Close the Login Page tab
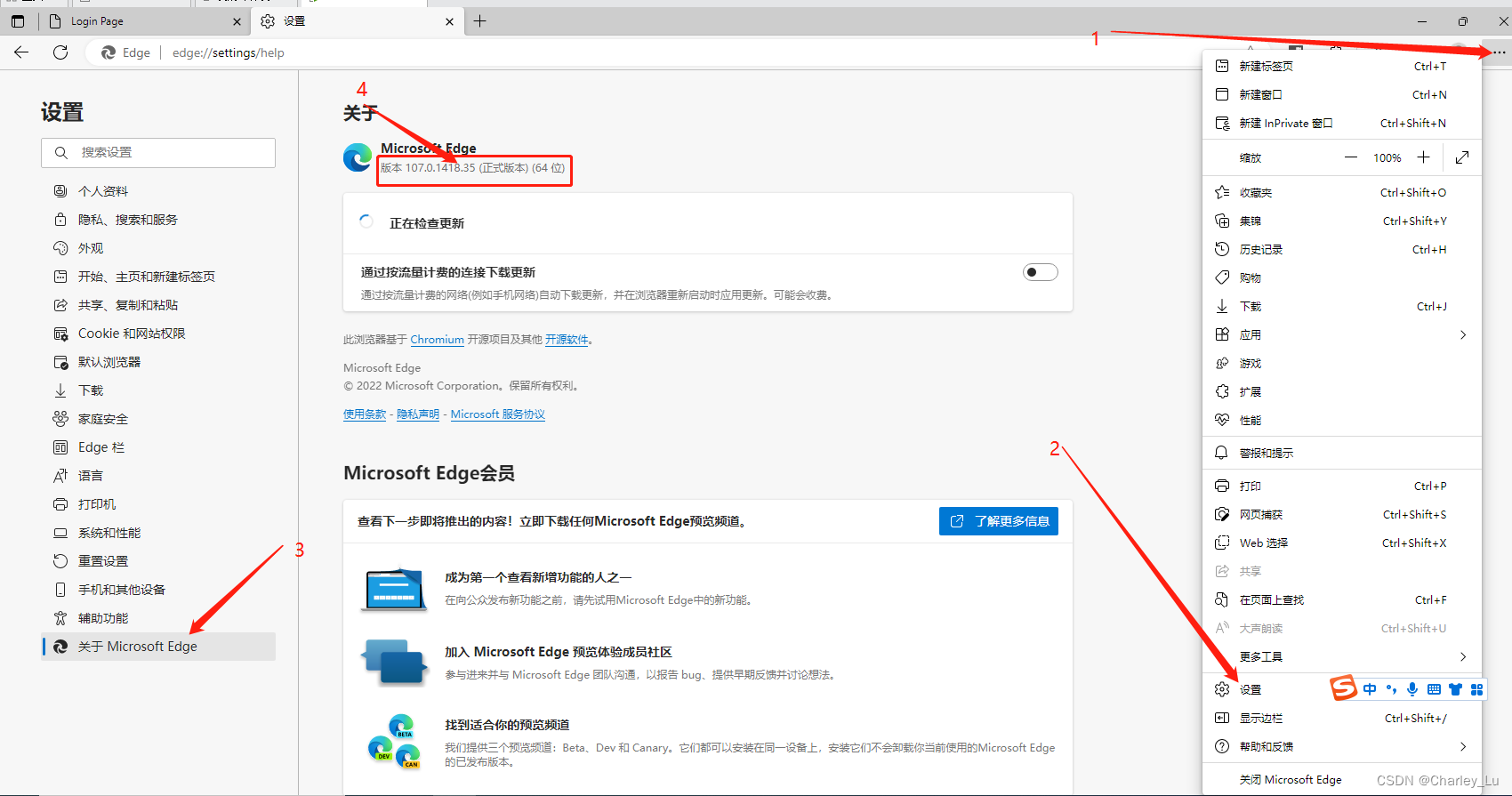 (x=237, y=21)
